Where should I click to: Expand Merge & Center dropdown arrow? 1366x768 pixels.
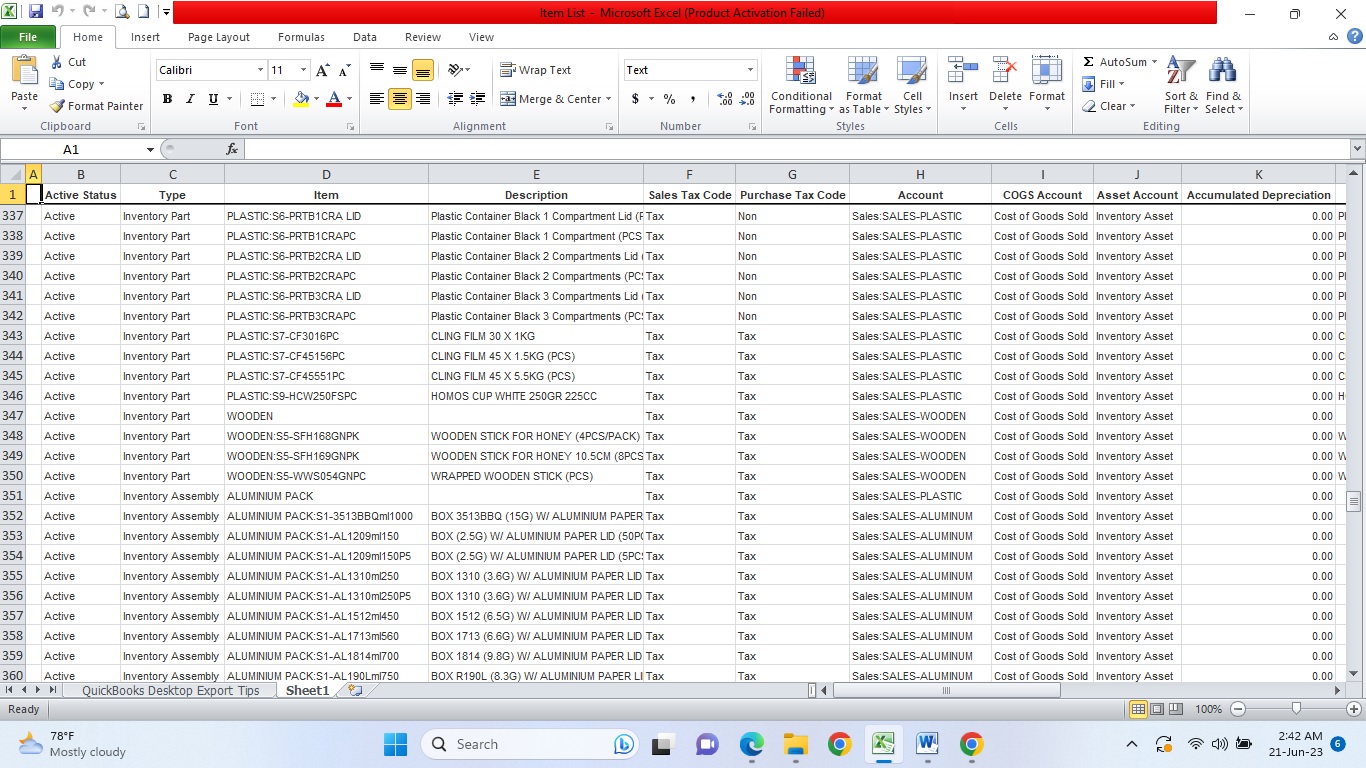610,99
